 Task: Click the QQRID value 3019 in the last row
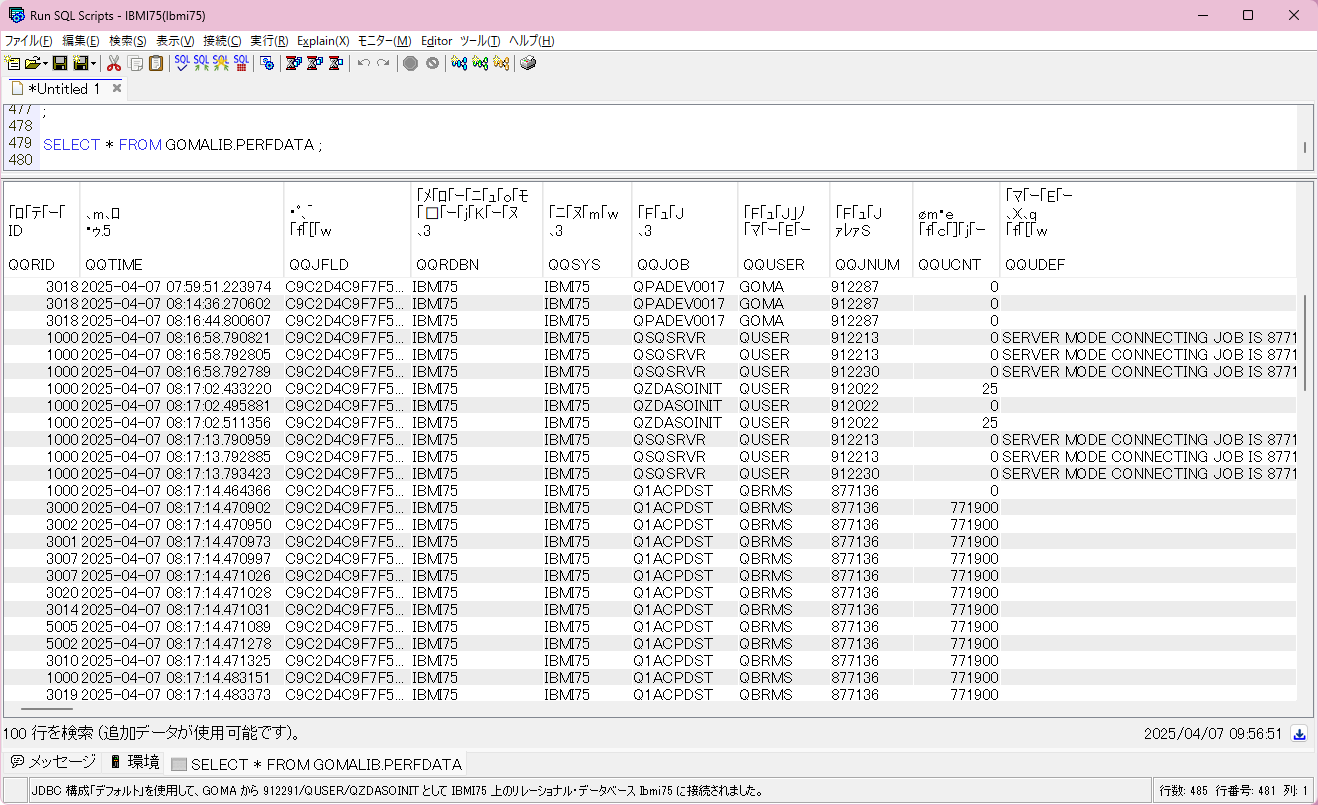click(62, 694)
